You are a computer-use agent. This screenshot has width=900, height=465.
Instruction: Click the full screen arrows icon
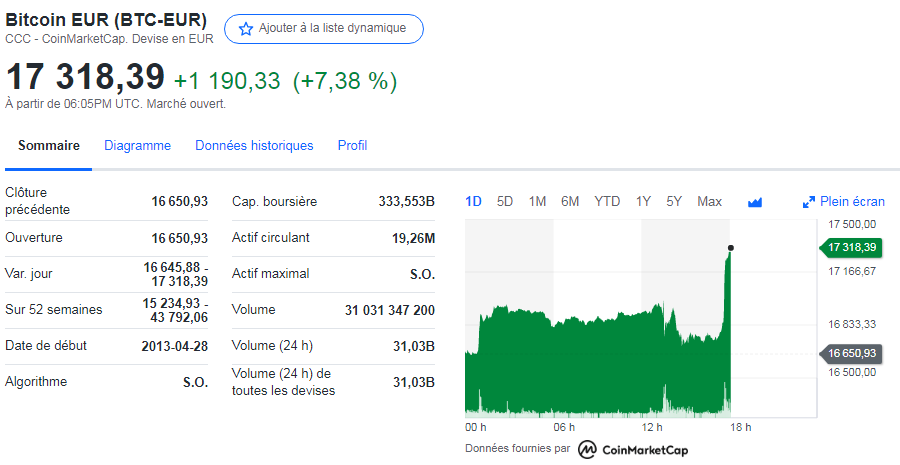tap(809, 202)
